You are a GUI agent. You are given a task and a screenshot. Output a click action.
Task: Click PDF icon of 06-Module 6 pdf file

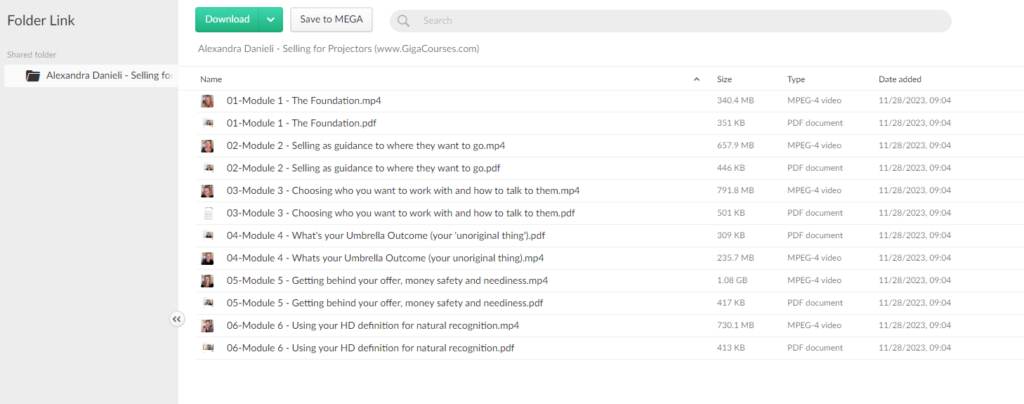pyautogui.click(x=207, y=348)
